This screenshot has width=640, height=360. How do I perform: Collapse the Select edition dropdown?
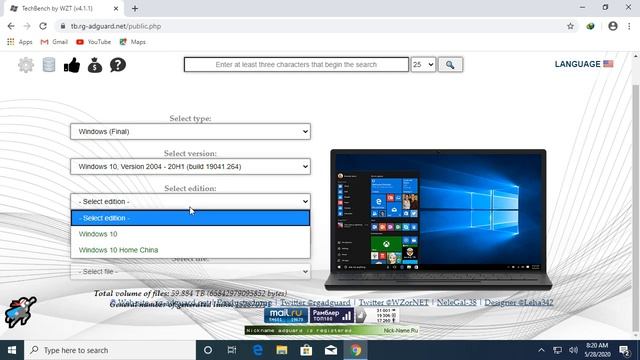190,202
